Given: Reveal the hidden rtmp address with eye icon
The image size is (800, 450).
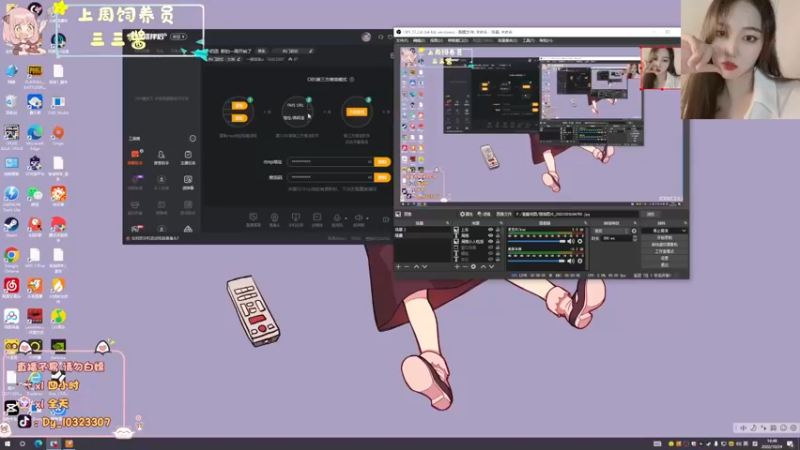Looking at the screenshot, I should click(x=370, y=162).
